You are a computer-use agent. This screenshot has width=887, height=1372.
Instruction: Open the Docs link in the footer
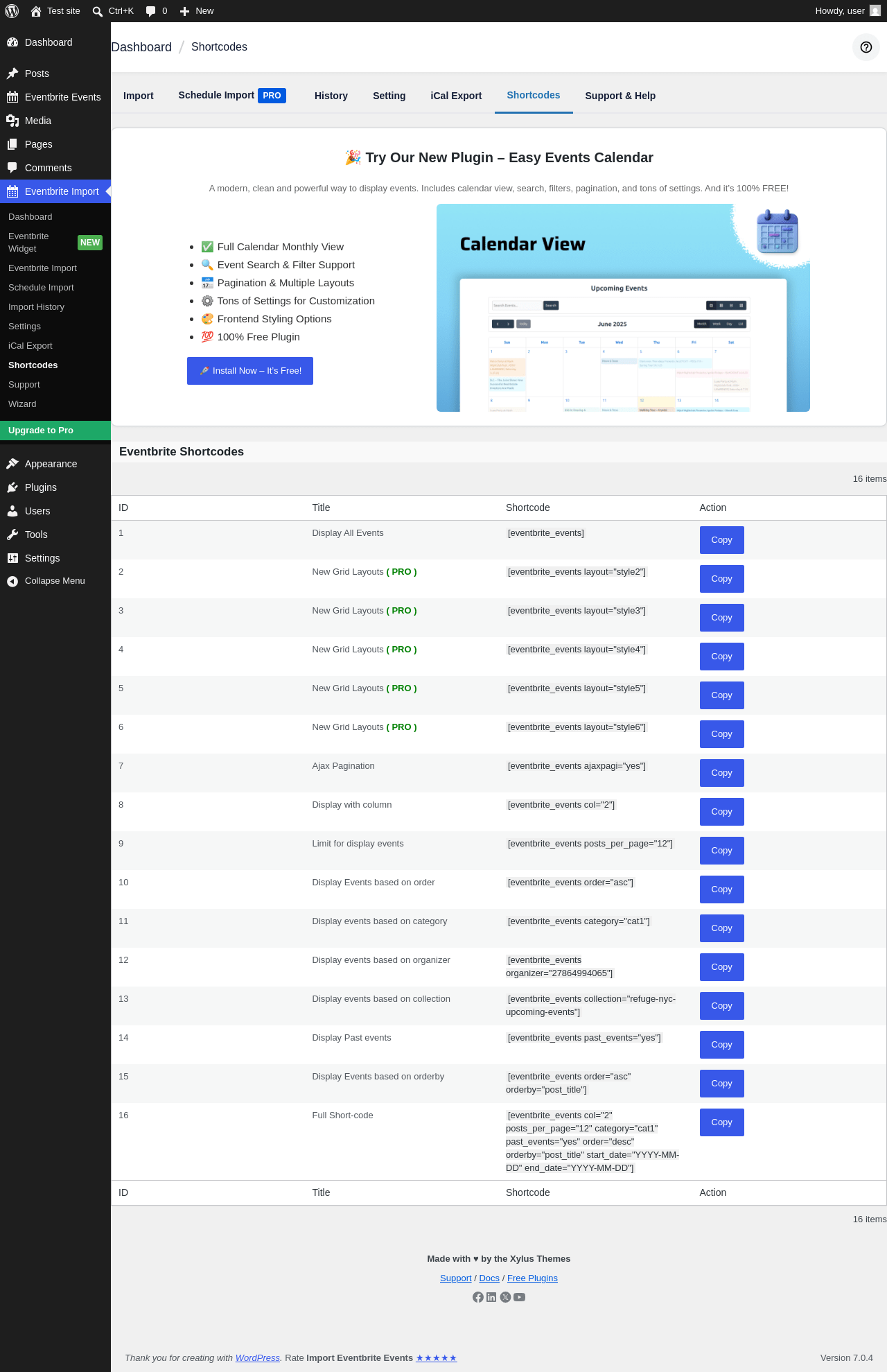489,1278
